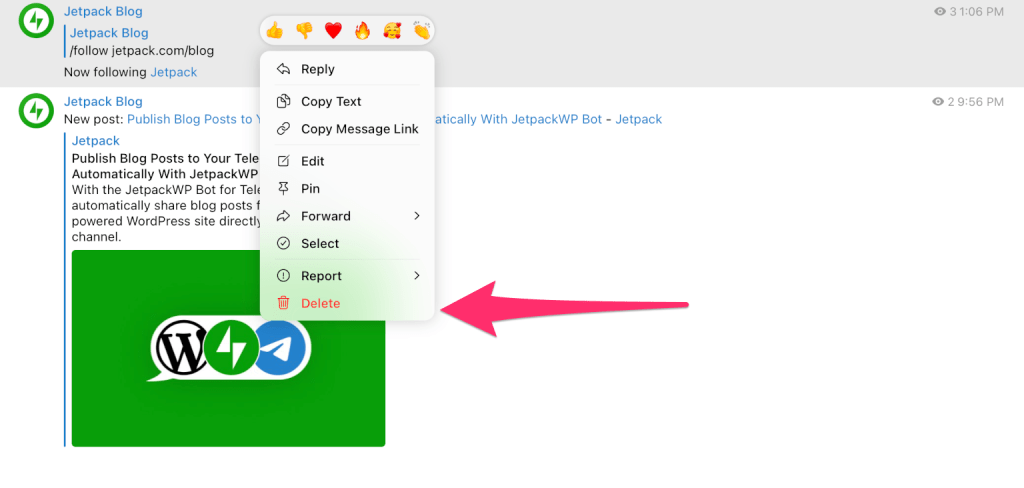
Task: Open the green post preview image
Action: pos(229,348)
